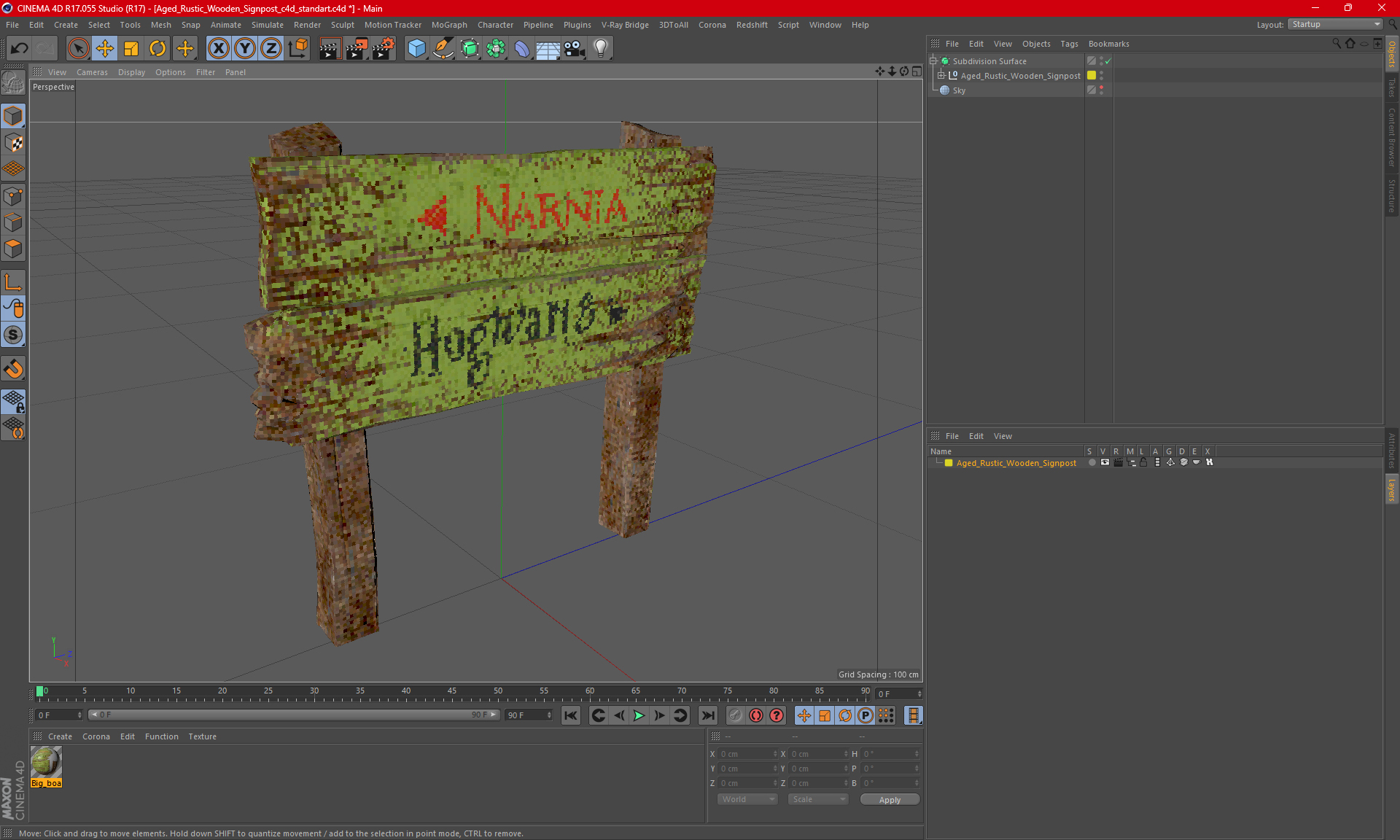The image size is (1400, 840).
Task: Go to end of animation
Action: (707, 715)
